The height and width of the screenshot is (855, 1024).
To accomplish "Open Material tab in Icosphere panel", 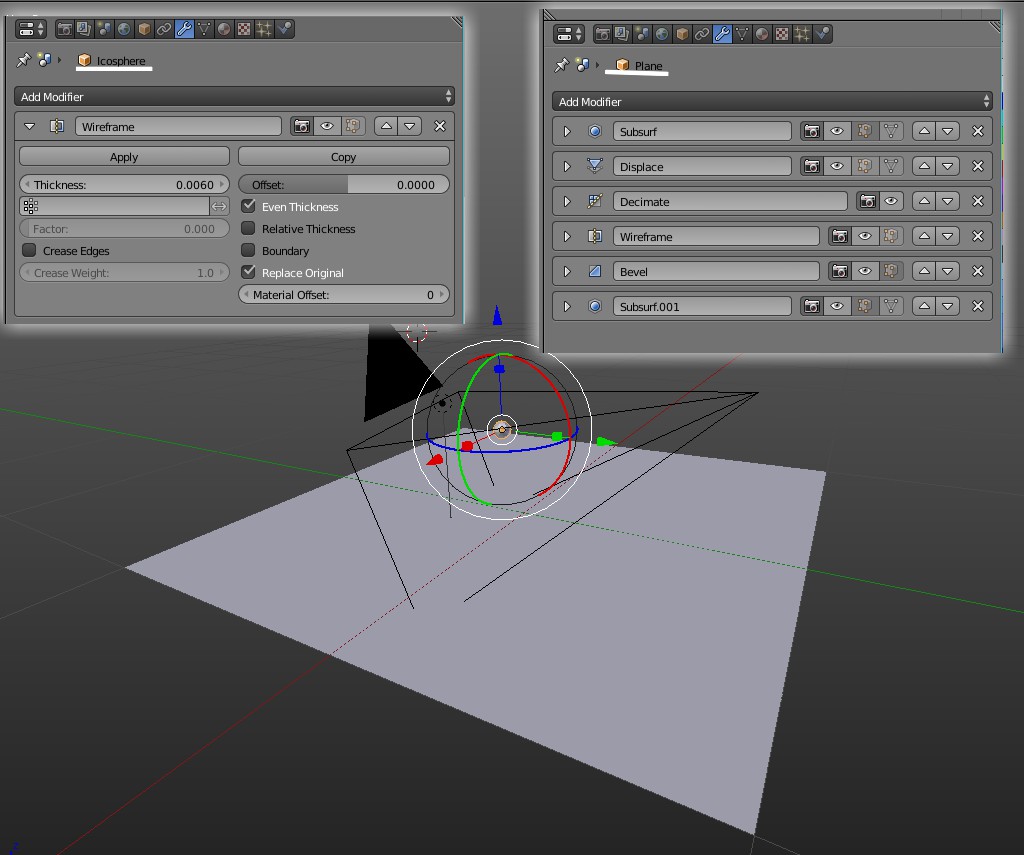I will 224,29.
